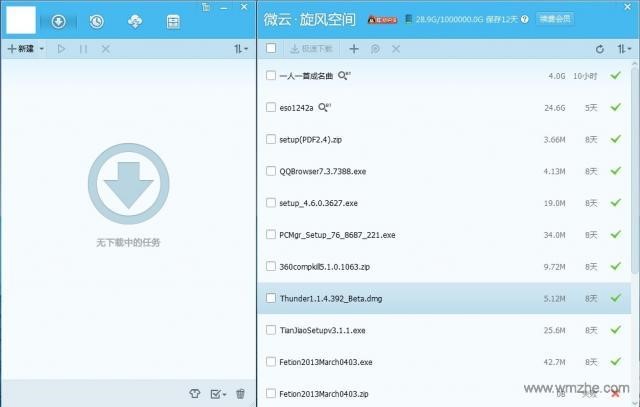Click the green checkmark for 一人一首成名曲
640x407 pixels.
[x=616, y=75]
